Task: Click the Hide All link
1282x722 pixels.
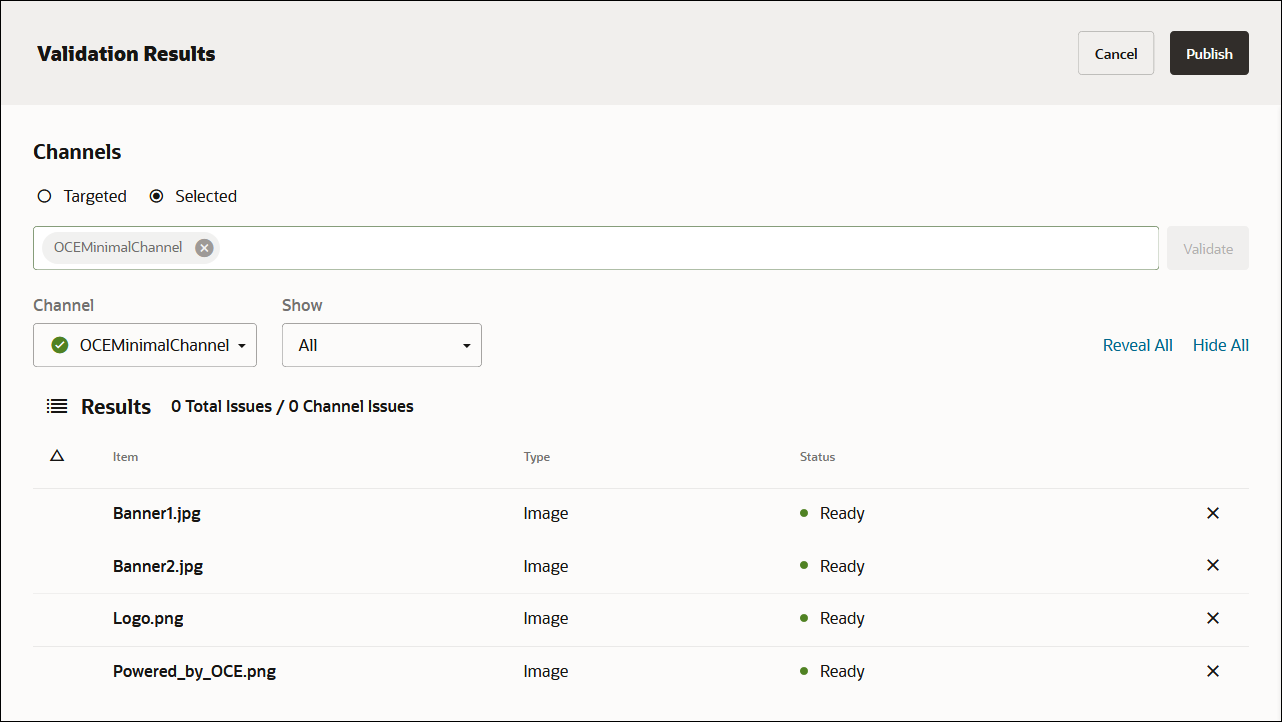Action: pyautogui.click(x=1220, y=344)
